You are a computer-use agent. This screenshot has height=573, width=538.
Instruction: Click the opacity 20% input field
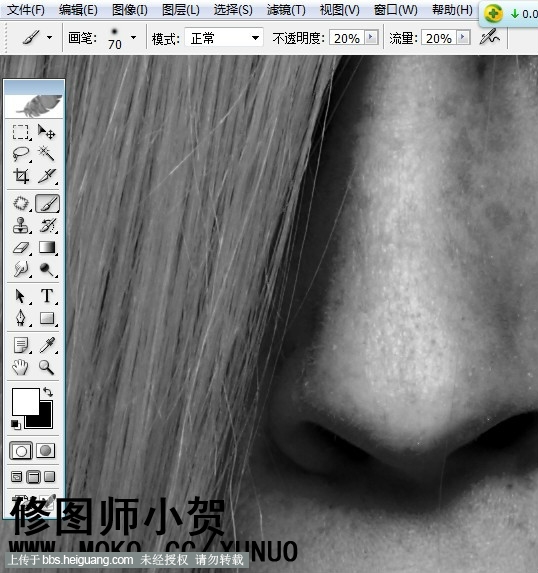click(347, 38)
